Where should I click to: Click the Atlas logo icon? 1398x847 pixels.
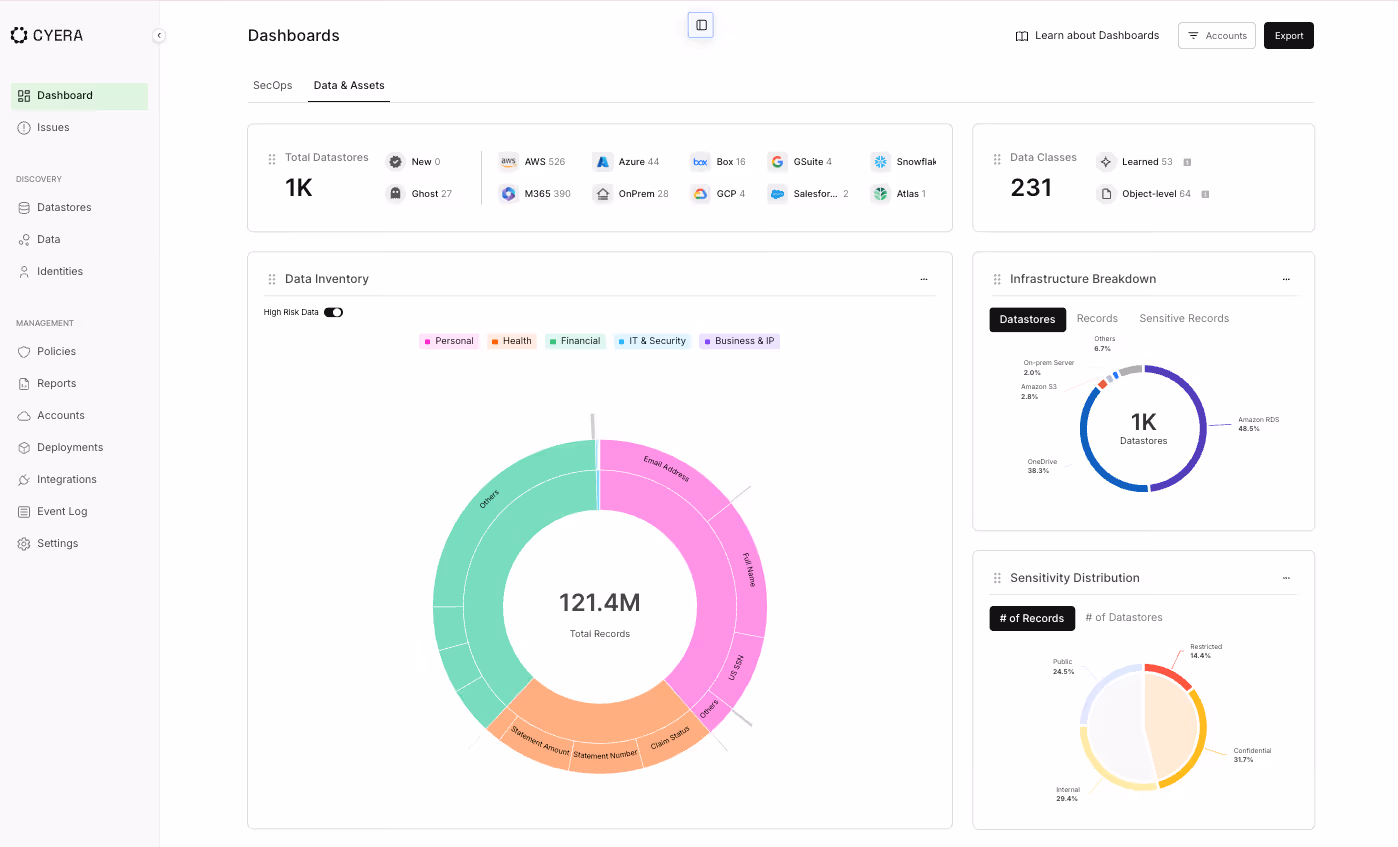(880, 194)
